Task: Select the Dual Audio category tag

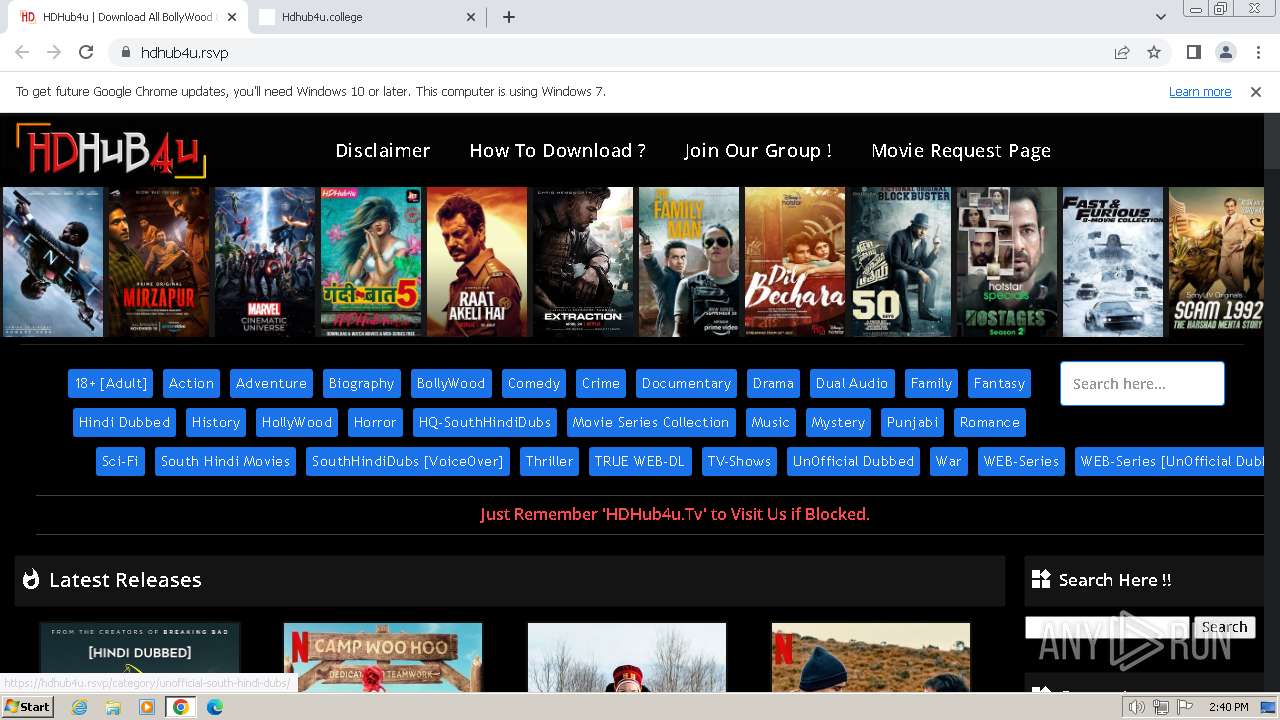Action: click(x=852, y=383)
